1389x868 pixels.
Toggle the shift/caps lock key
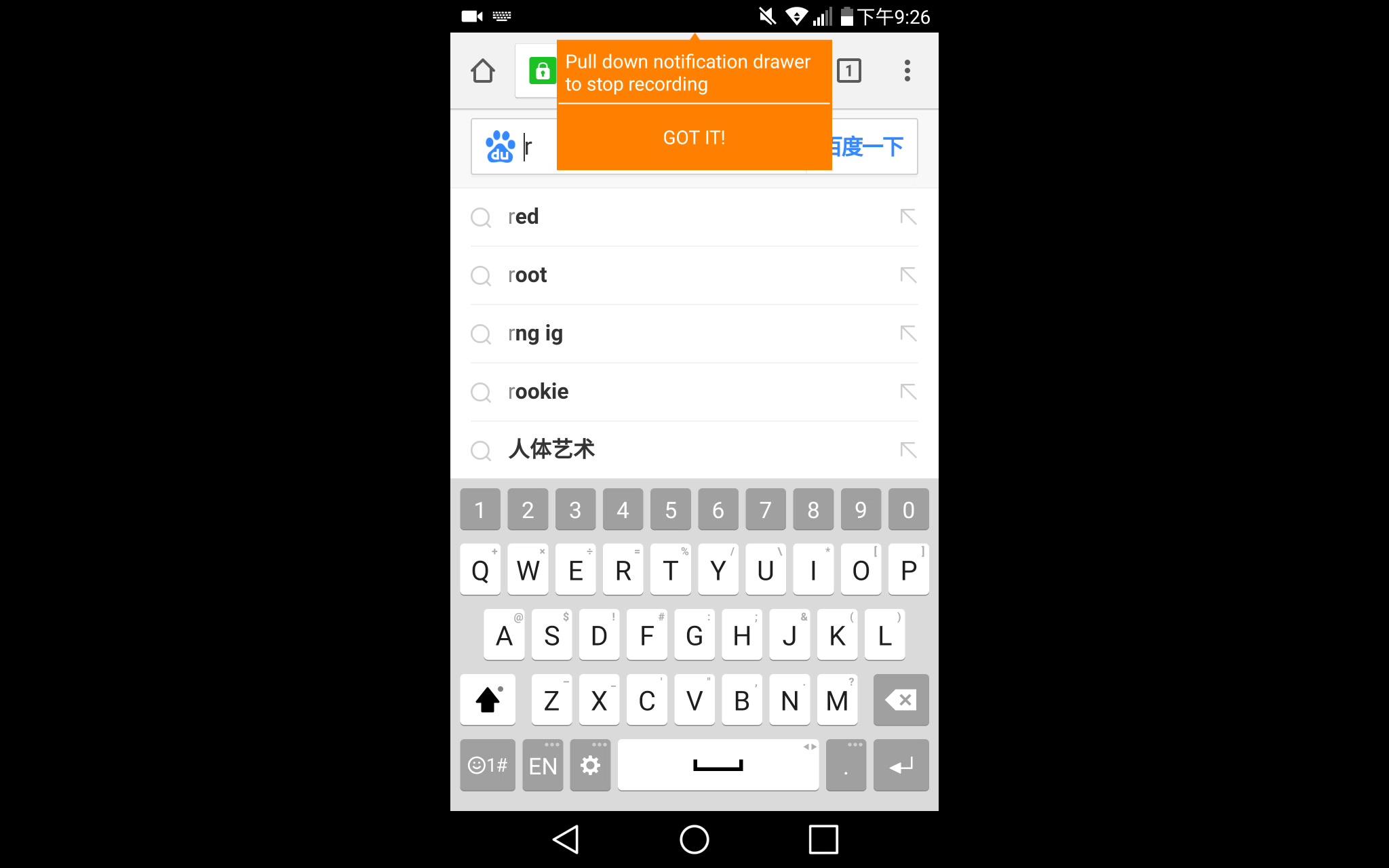[x=488, y=700]
